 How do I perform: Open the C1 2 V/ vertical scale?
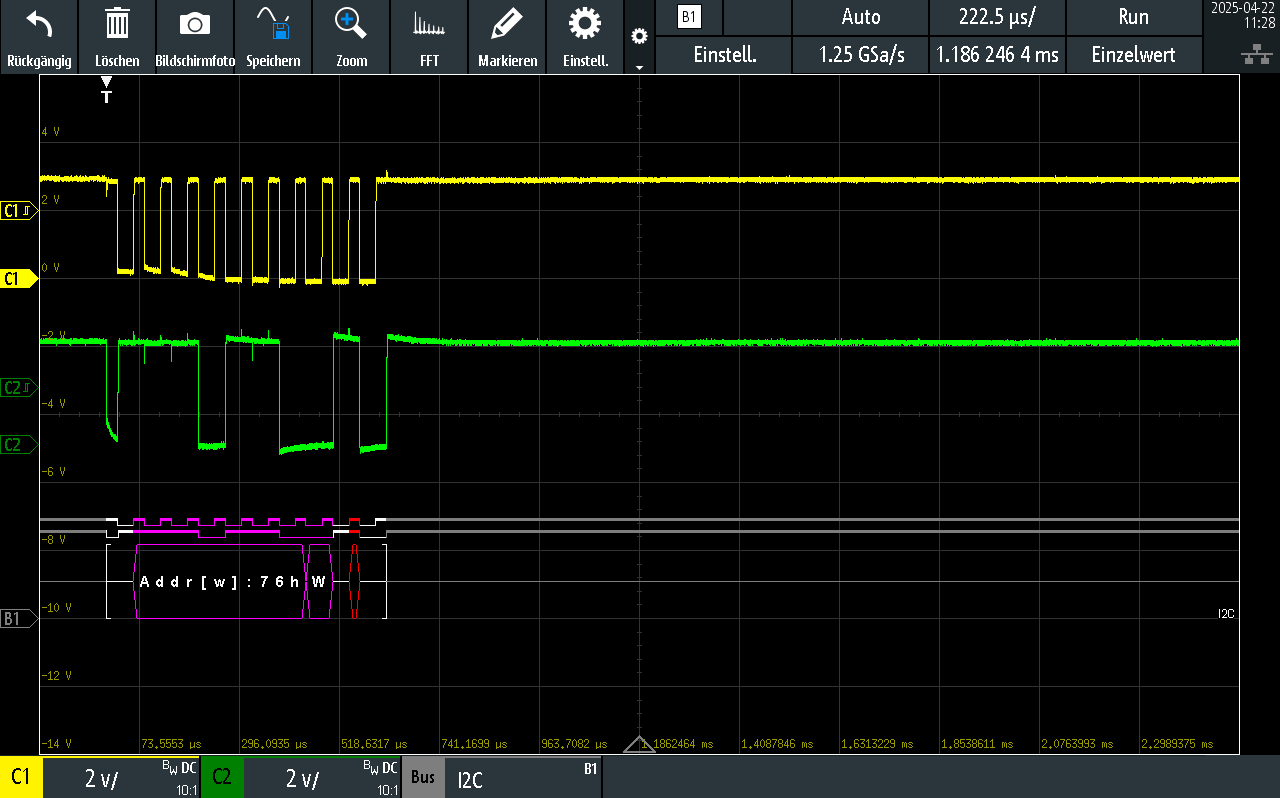click(x=121, y=777)
